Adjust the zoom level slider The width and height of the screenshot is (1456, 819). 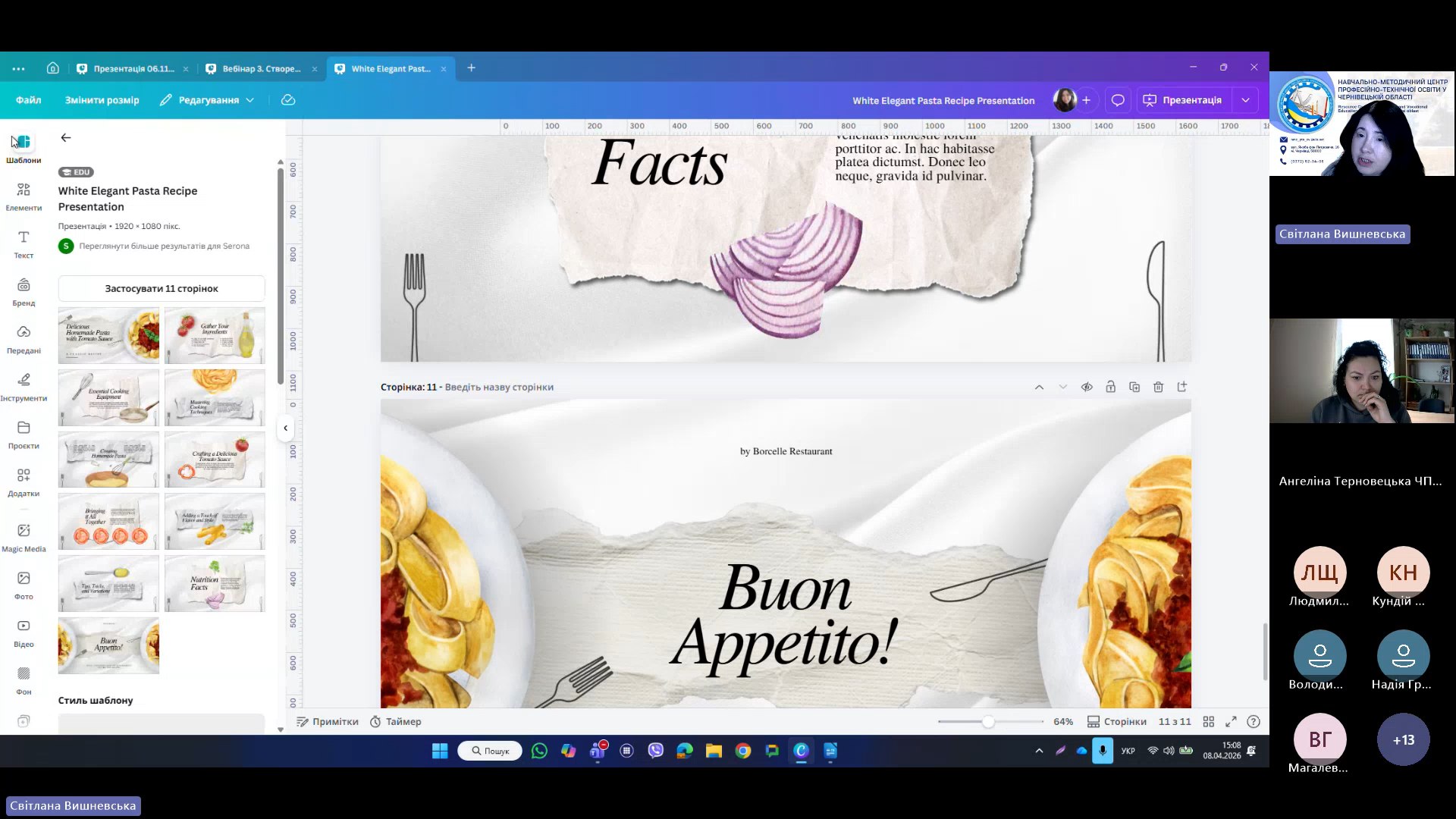(987, 722)
